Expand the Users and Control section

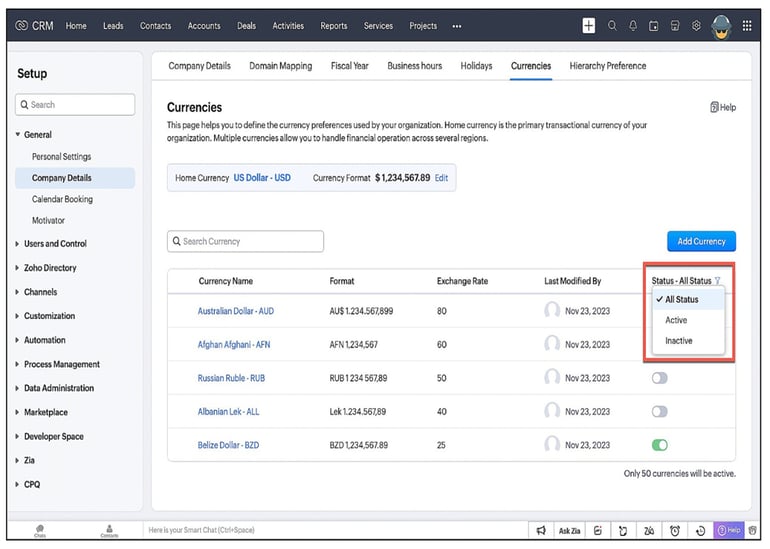click(55, 244)
